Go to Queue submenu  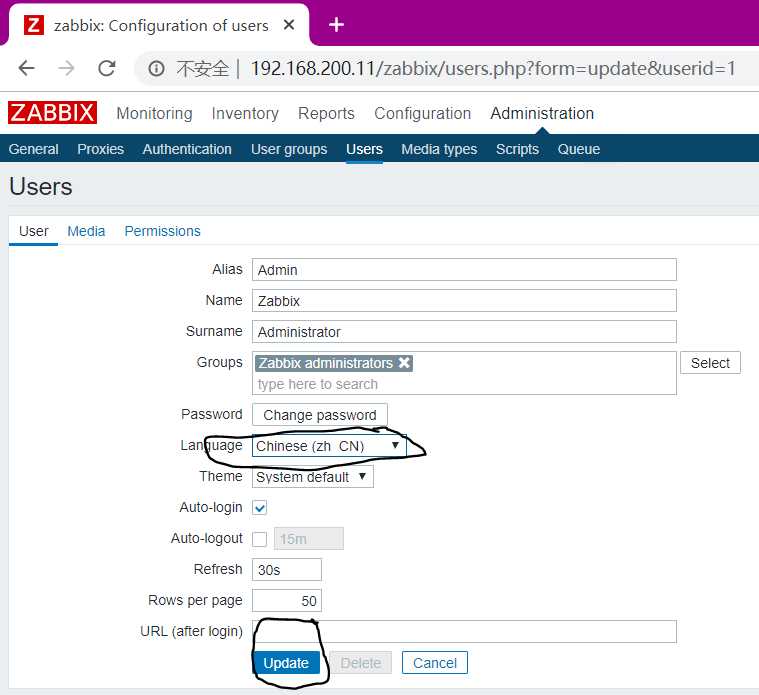click(x=579, y=149)
